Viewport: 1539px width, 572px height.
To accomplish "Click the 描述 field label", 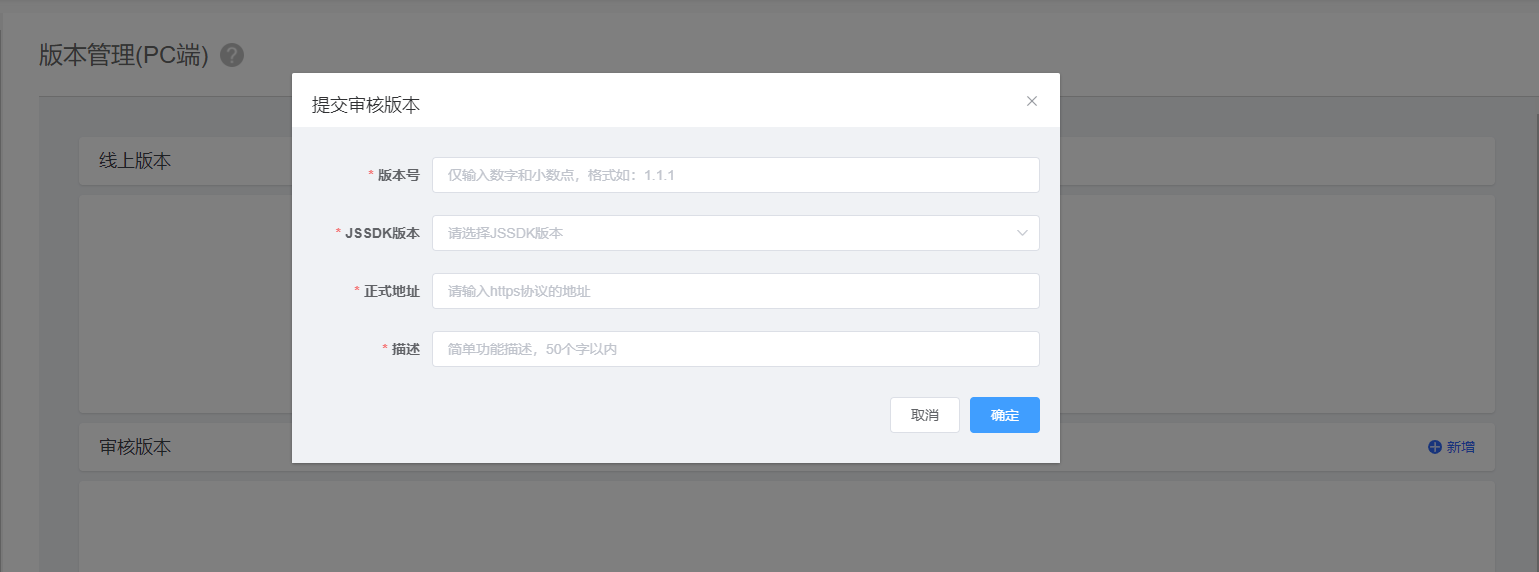I will click(405, 349).
